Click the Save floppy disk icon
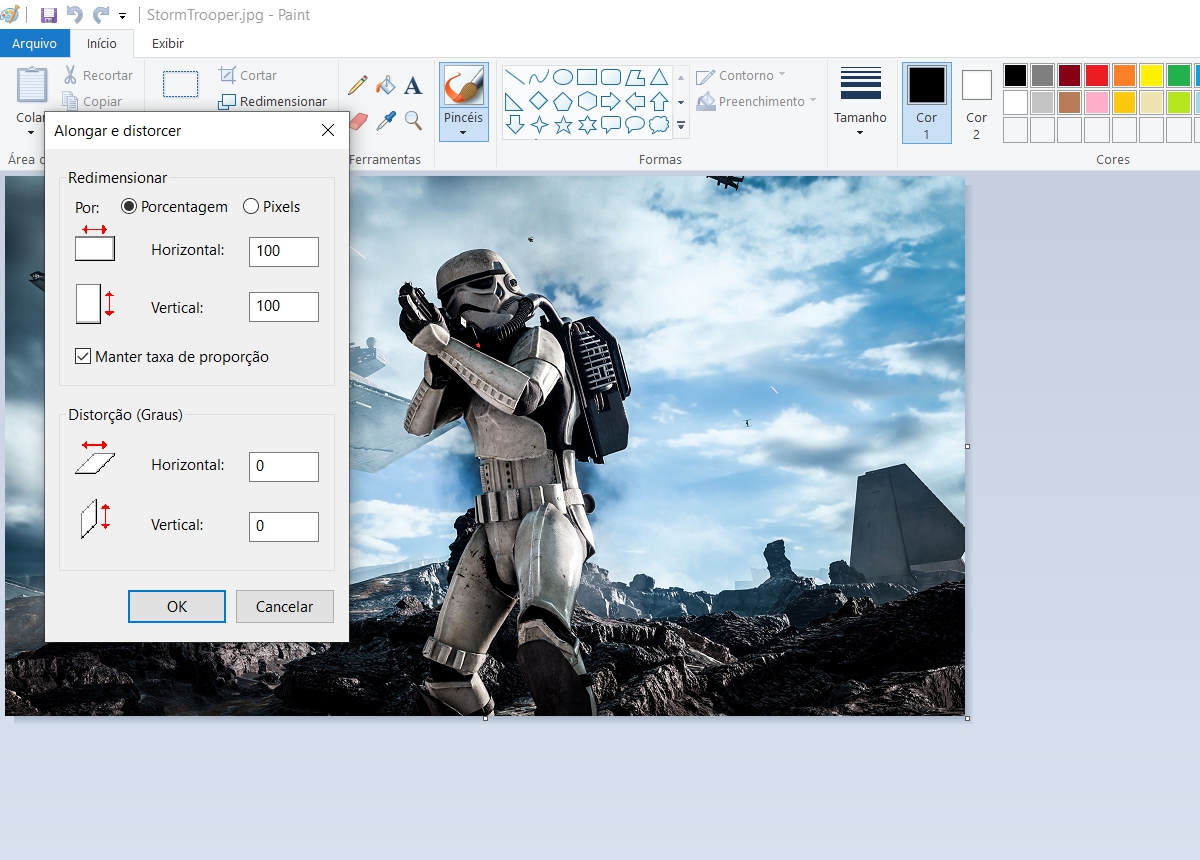 (x=48, y=15)
